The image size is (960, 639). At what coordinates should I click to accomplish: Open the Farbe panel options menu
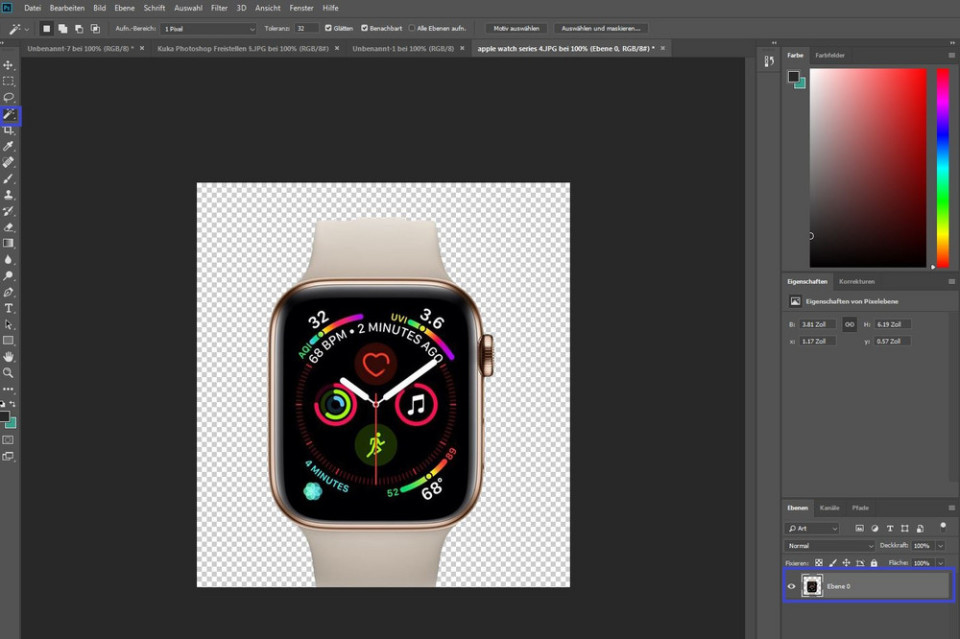pyautogui.click(x=951, y=55)
